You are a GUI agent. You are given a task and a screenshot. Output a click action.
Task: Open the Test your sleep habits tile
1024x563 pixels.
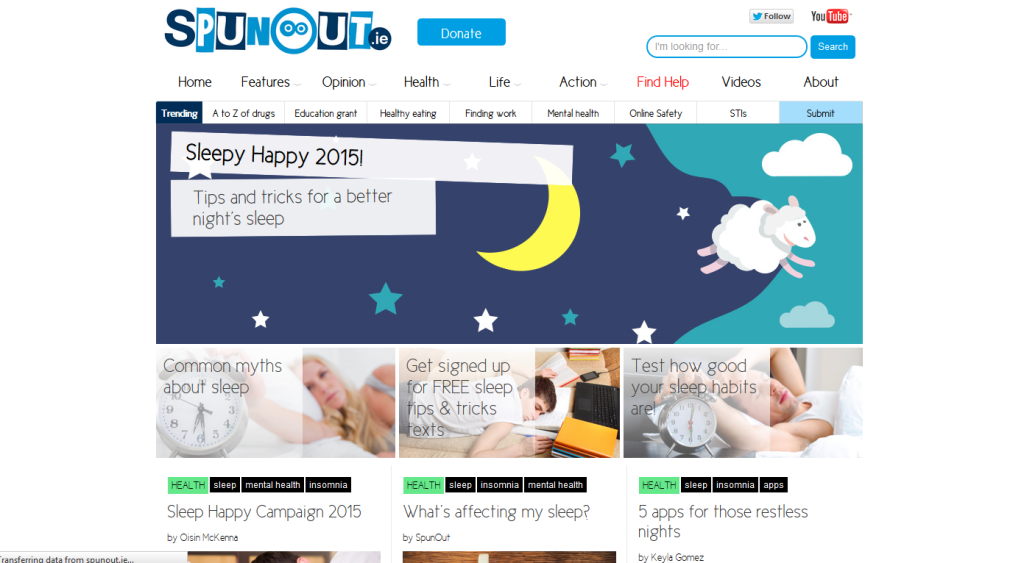(x=743, y=402)
